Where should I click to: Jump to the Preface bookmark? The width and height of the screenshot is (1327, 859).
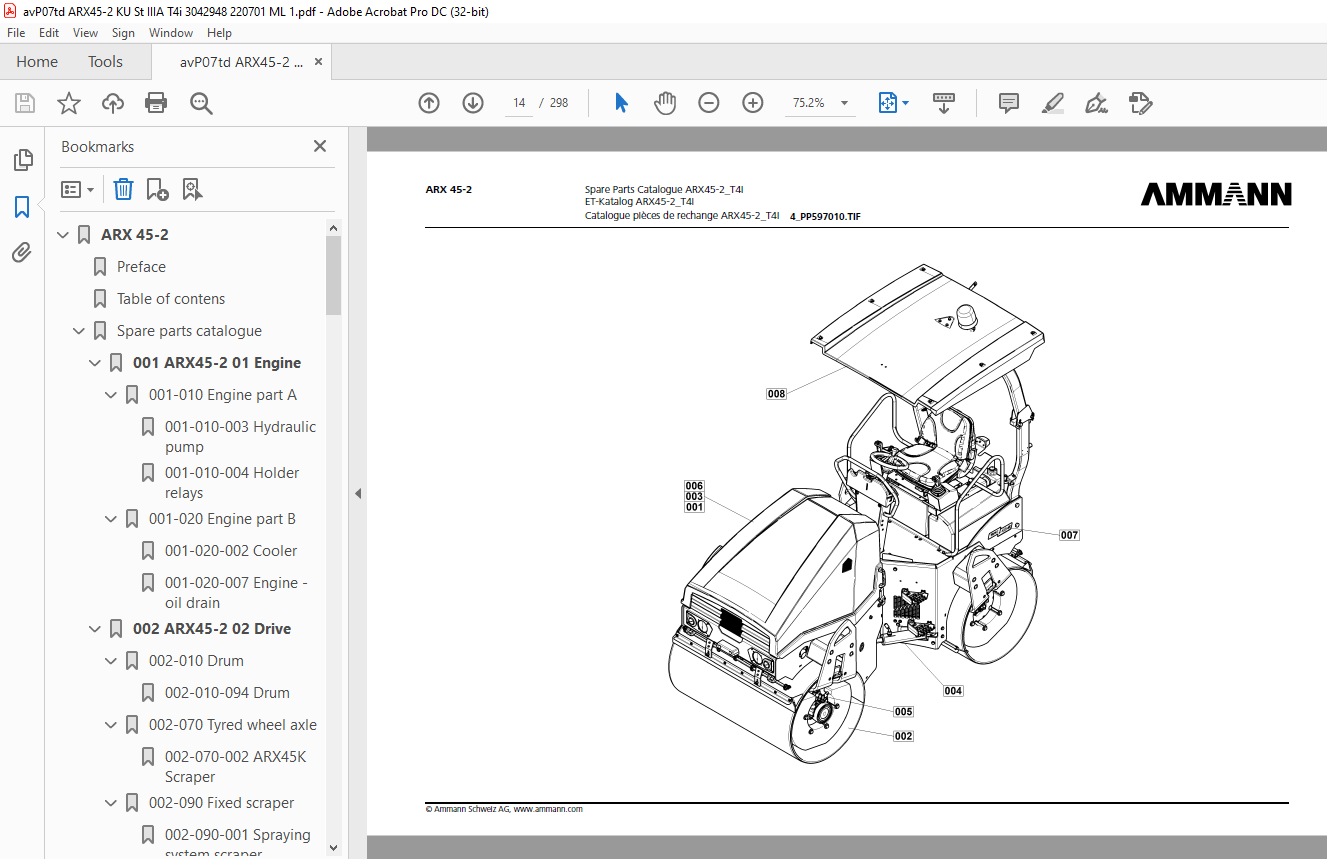point(141,267)
